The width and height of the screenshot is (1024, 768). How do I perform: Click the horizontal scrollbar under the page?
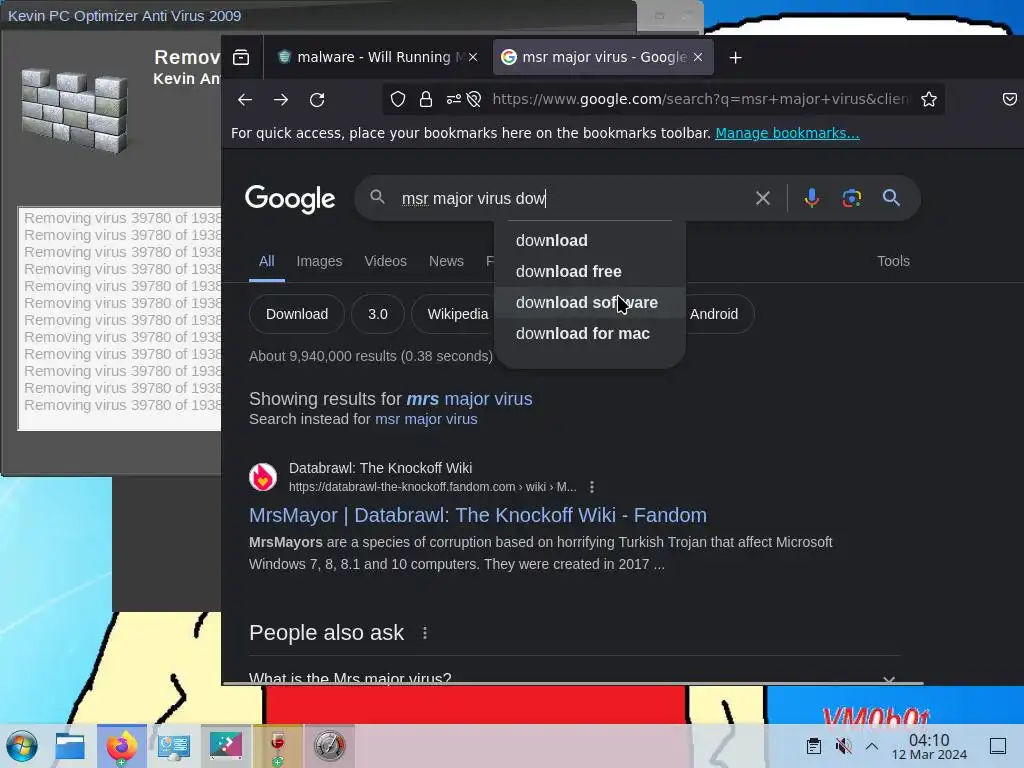coord(573,683)
